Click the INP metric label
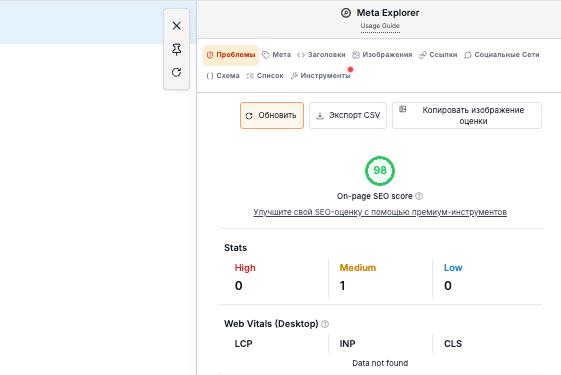Image resolution: width=561 pixels, height=375 pixels. 347,344
